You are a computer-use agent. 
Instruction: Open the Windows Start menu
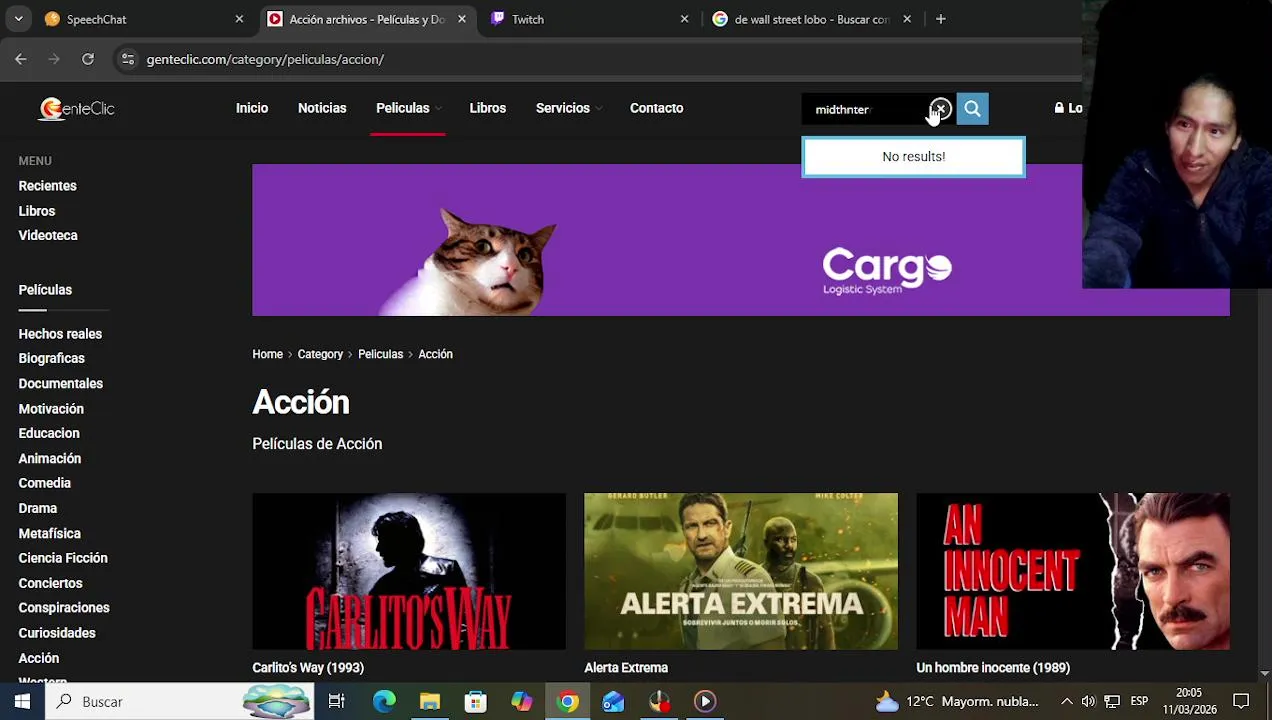[x=22, y=701]
